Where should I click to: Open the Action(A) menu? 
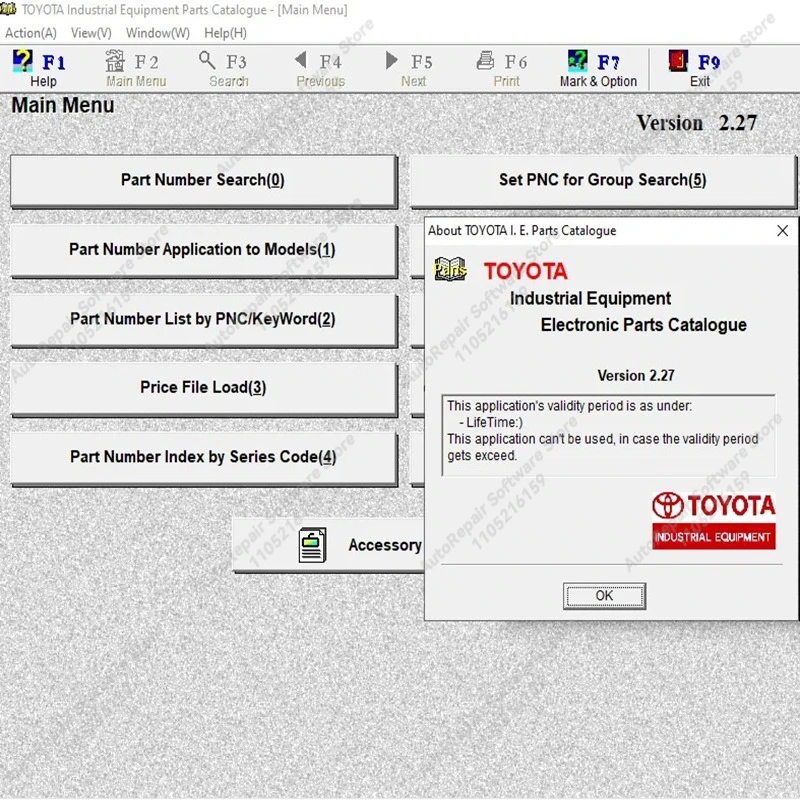pos(30,33)
